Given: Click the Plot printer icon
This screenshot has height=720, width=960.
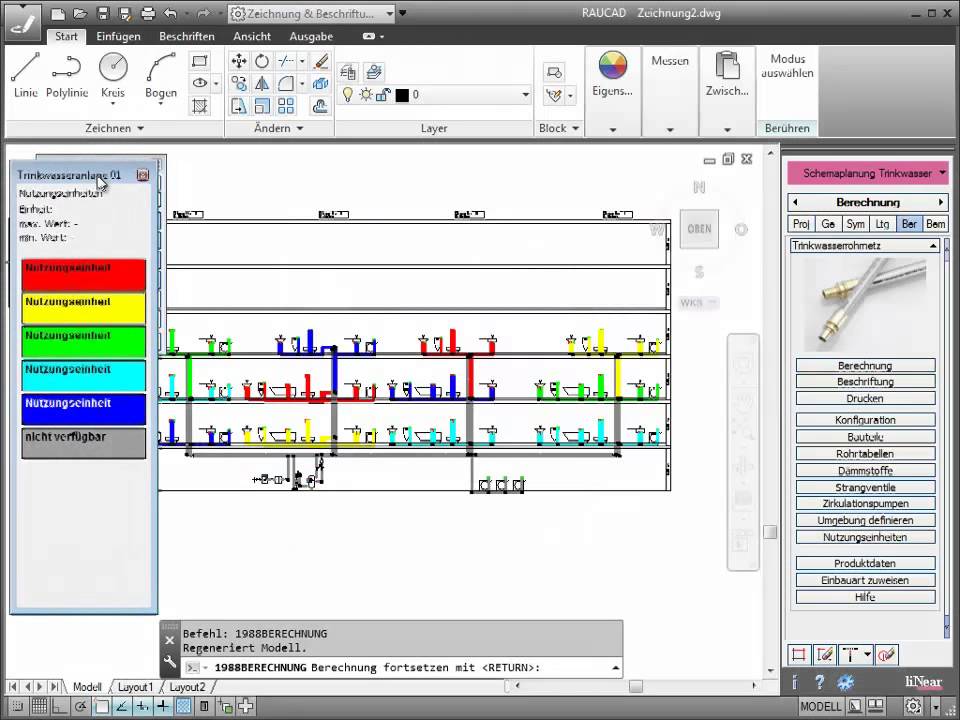Looking at the screenshot, I should click(x=148, y=13).
